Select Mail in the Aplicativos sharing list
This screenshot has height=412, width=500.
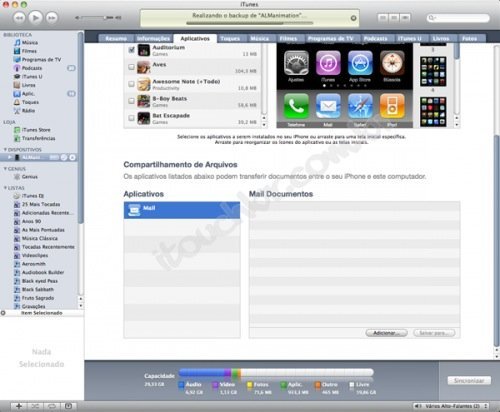pos(182,210)
